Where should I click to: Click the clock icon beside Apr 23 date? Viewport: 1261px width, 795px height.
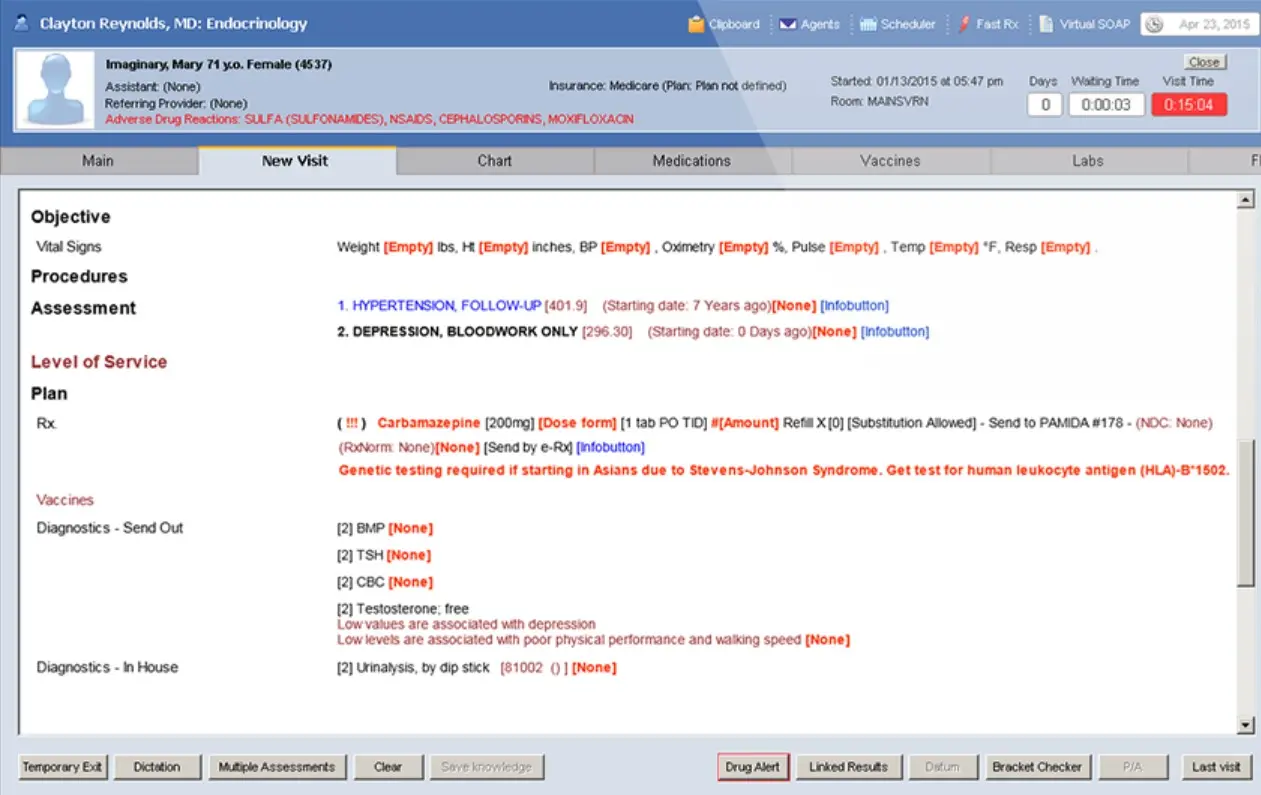tap(1156, 24)
